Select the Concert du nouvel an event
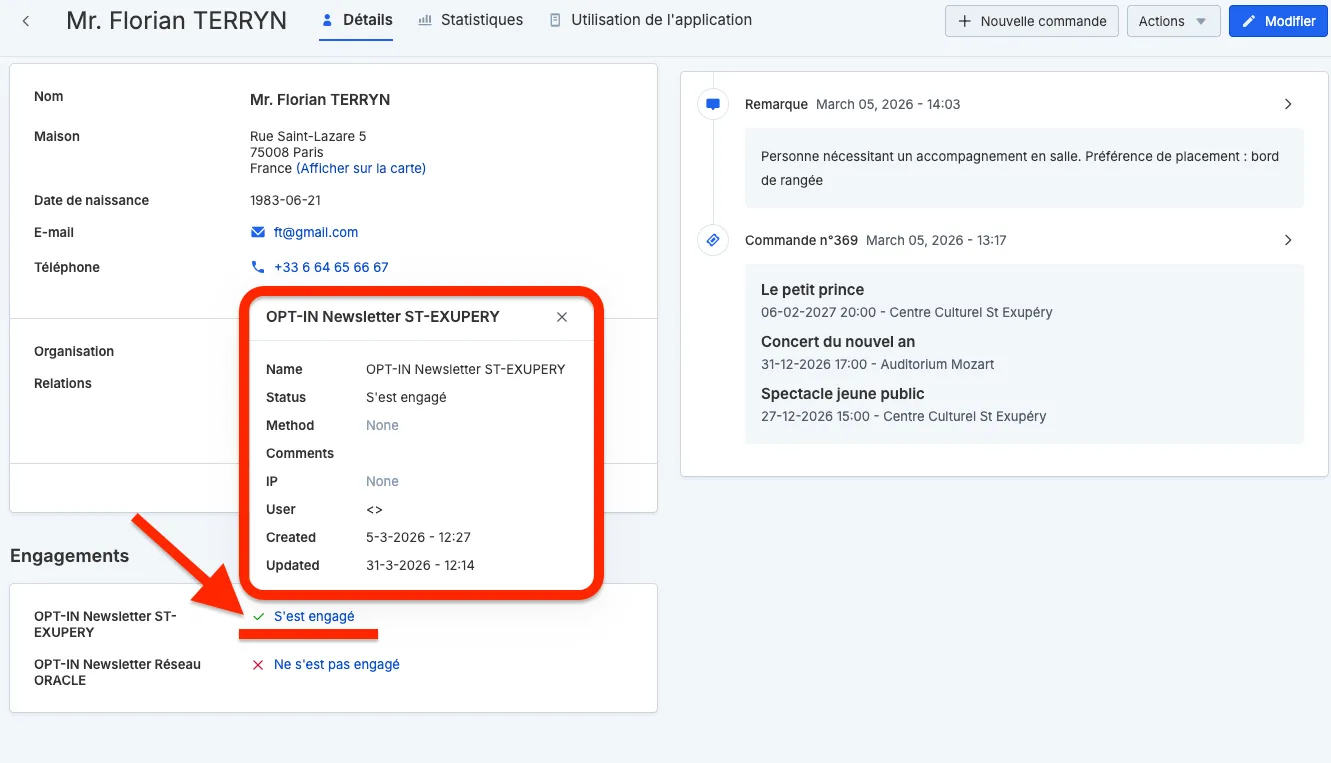The height and width of the screenshot is (763, 1331). (838, 342)
